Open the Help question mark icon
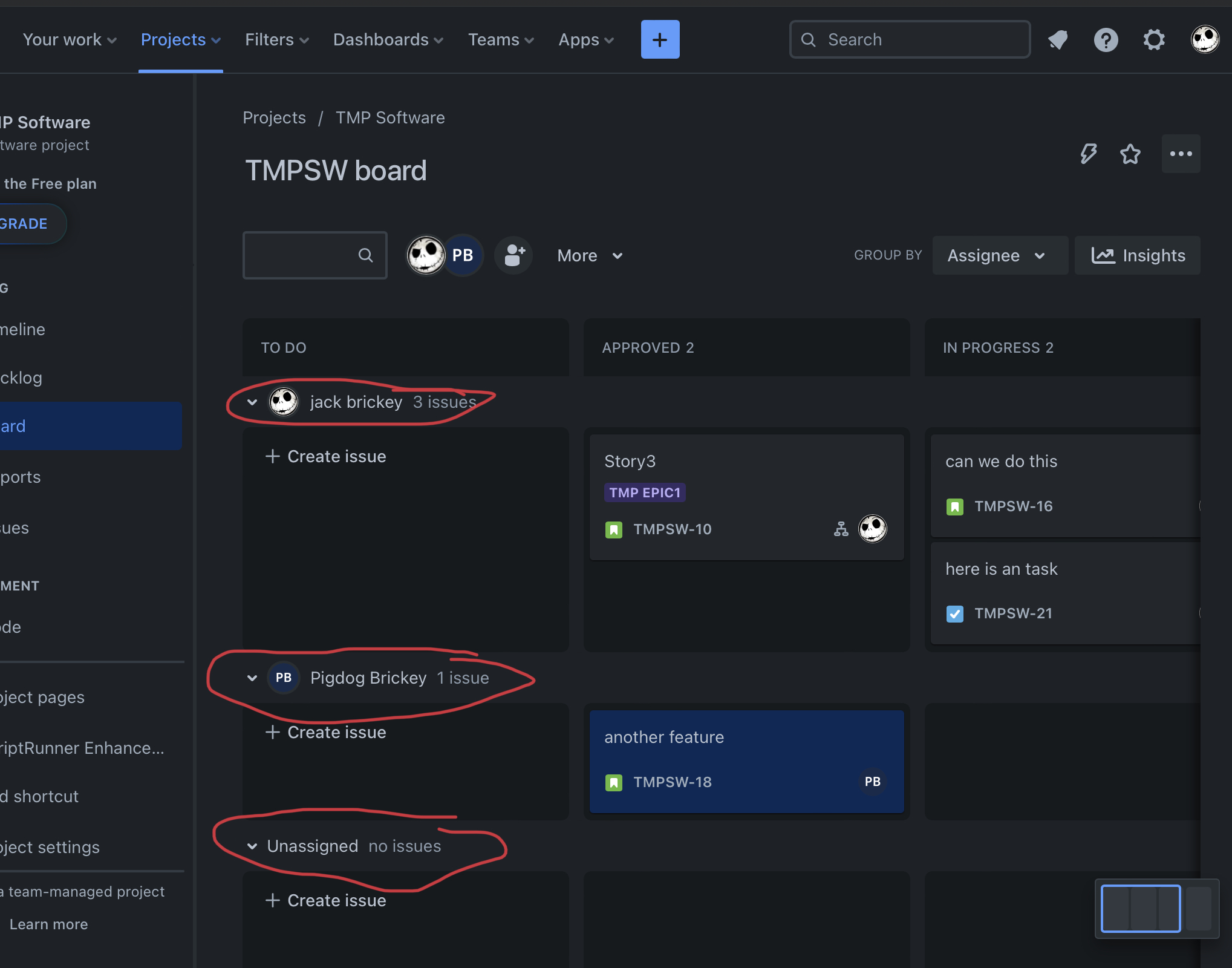 (1106, 40)
